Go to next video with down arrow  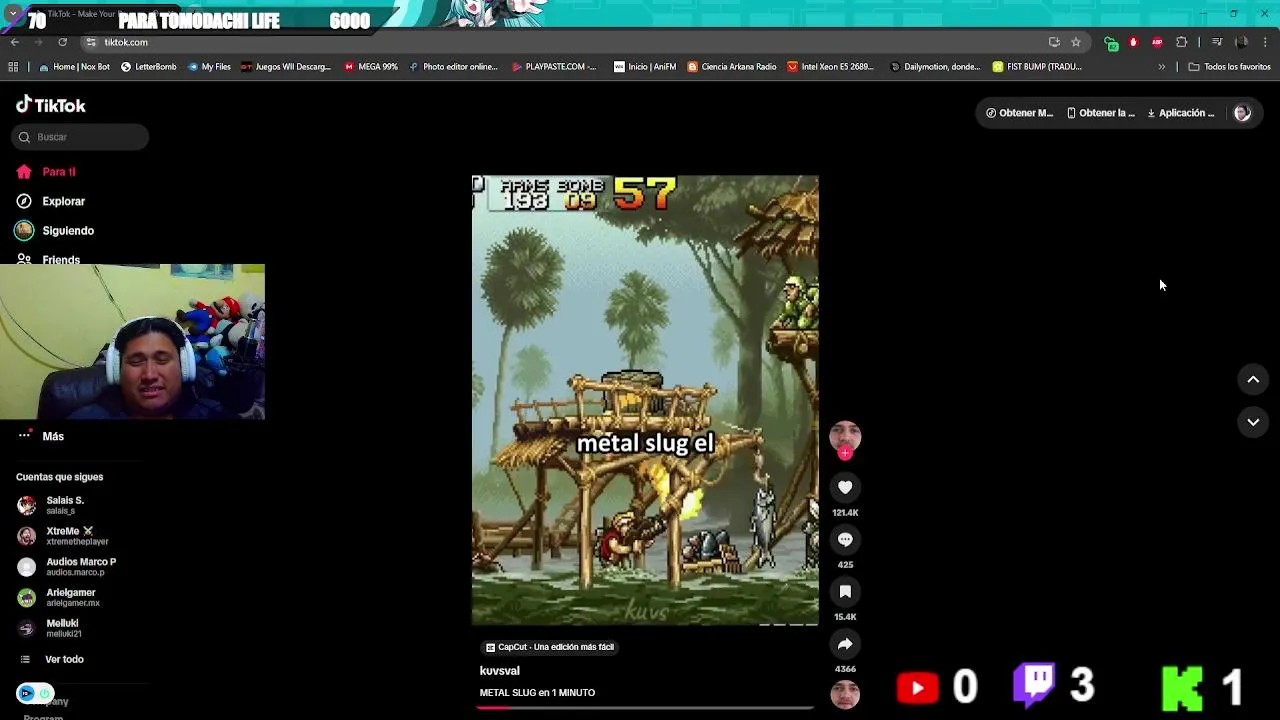1253,422
